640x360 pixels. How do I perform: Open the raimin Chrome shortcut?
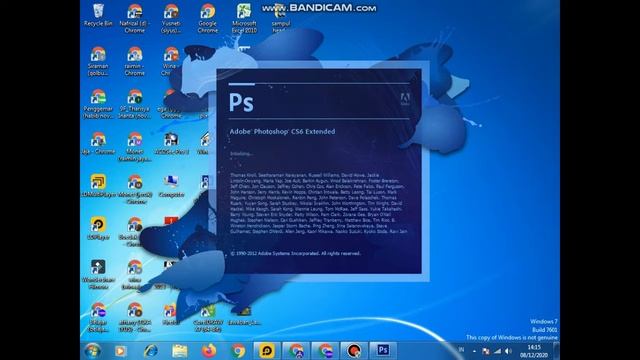134,61
